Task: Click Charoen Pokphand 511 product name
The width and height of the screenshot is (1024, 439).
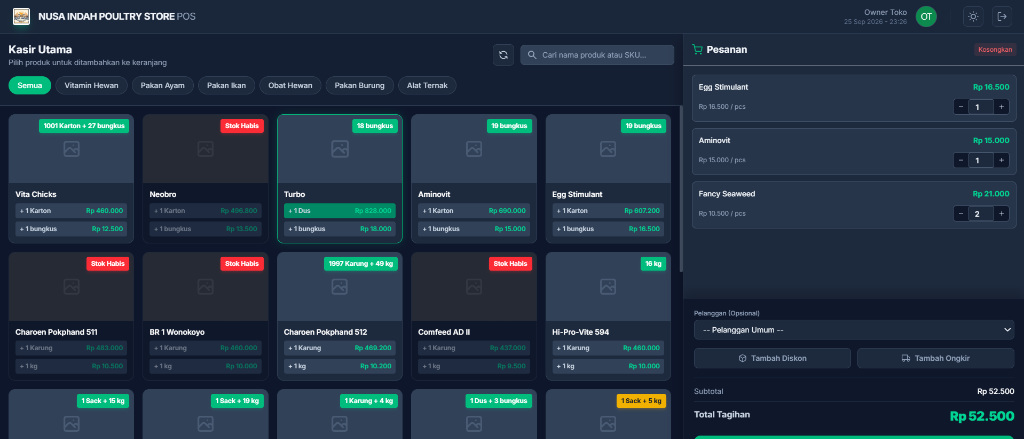Action: tap(57, 332)
